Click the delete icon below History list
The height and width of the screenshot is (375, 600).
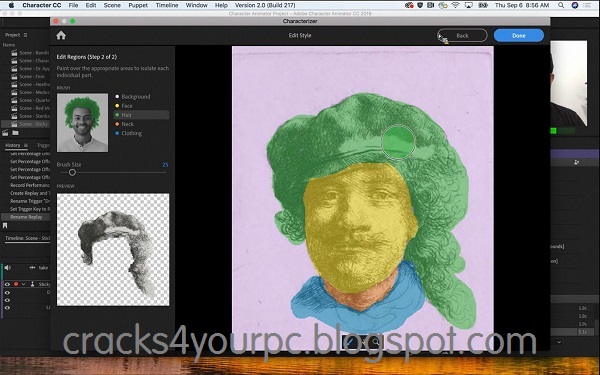click(5, 226)
